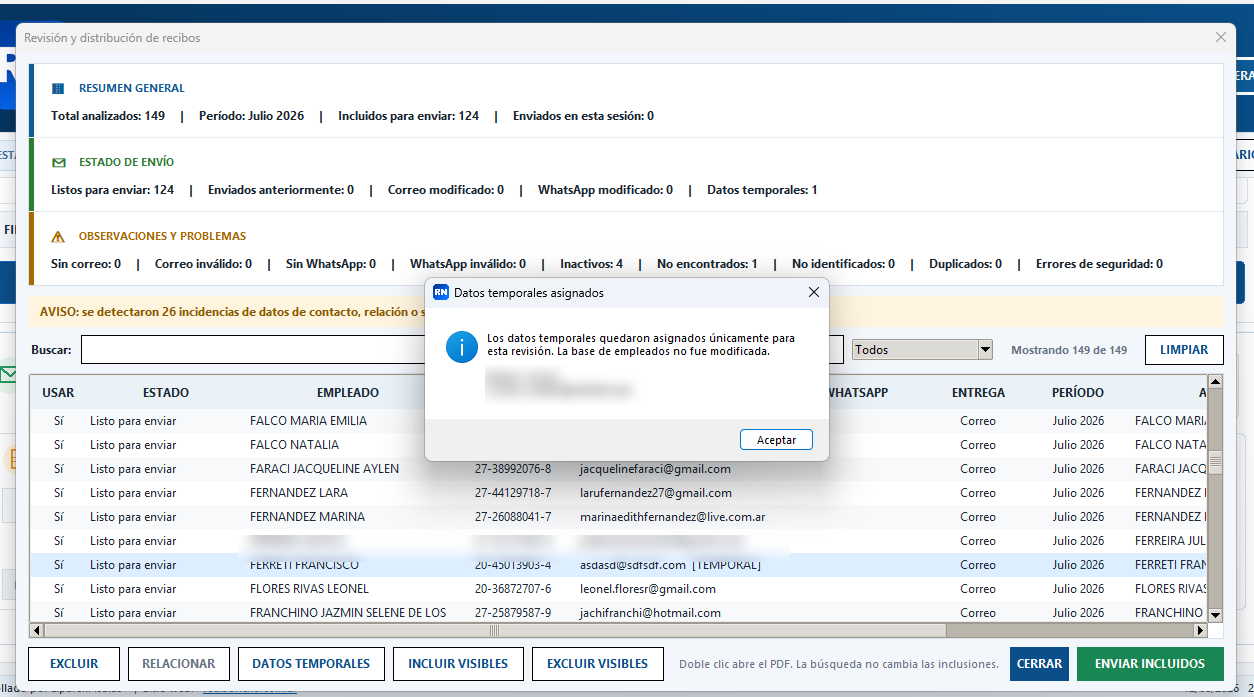The image size is (1254, 697).
Task: Confirm the dialog with Aceptar
Action: pos(776,440)
